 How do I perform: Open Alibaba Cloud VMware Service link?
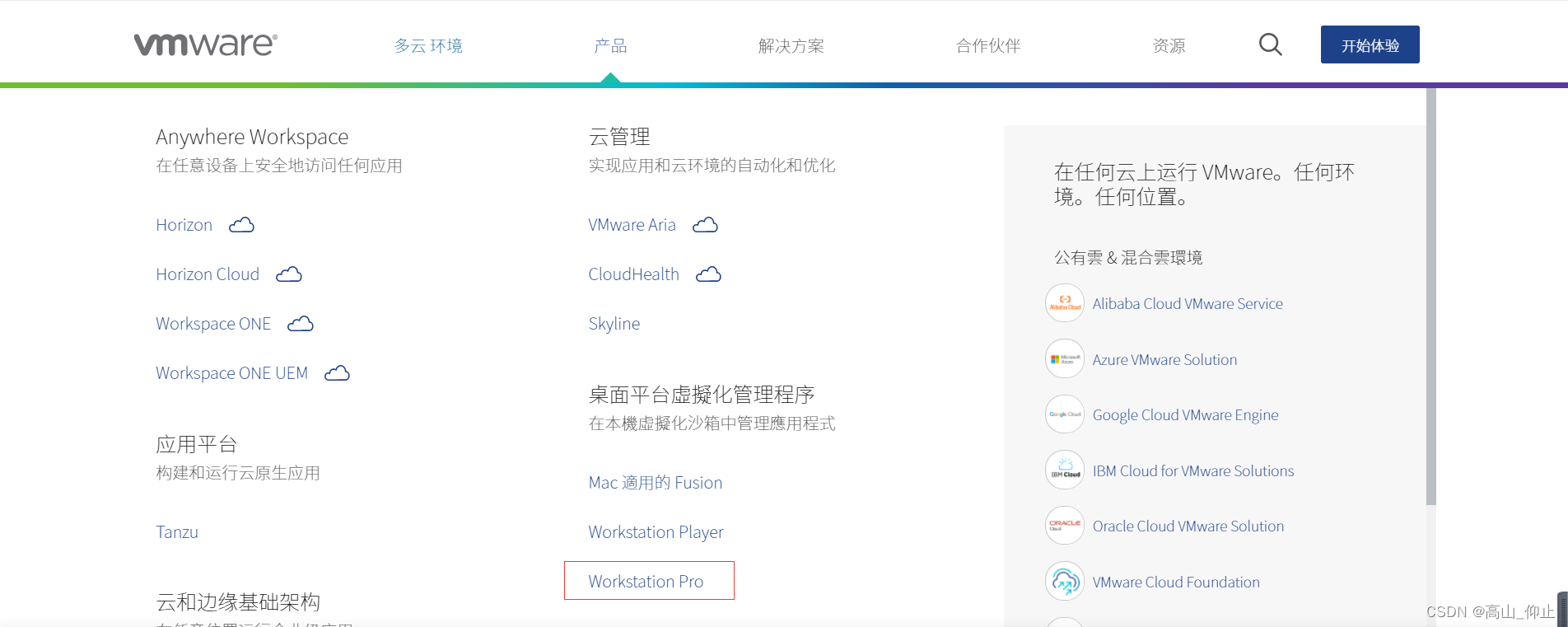[1188, 304]
